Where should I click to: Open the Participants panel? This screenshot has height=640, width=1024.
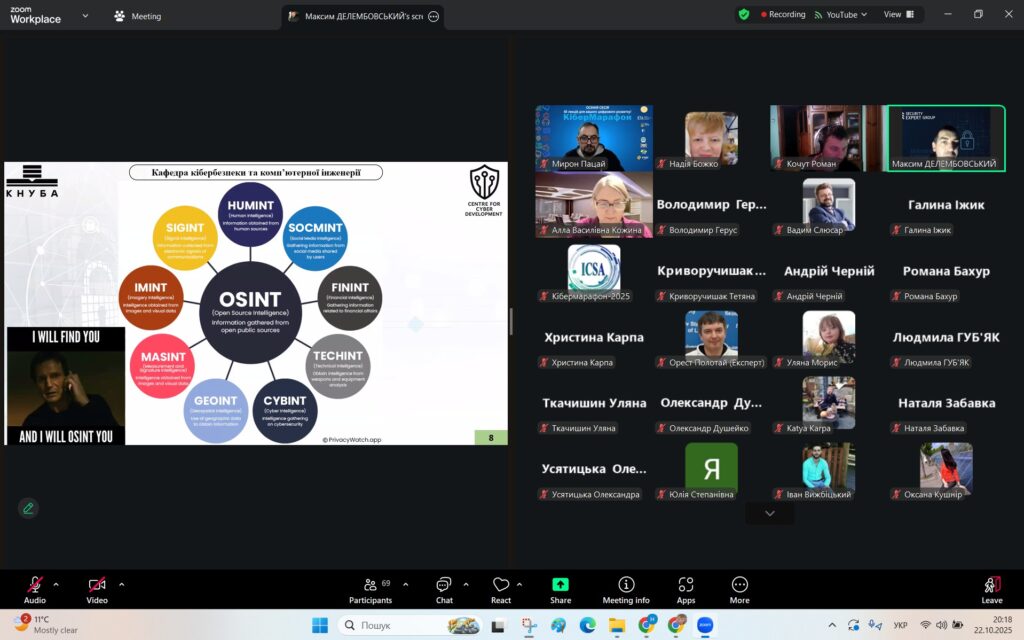tap(370, 587)
